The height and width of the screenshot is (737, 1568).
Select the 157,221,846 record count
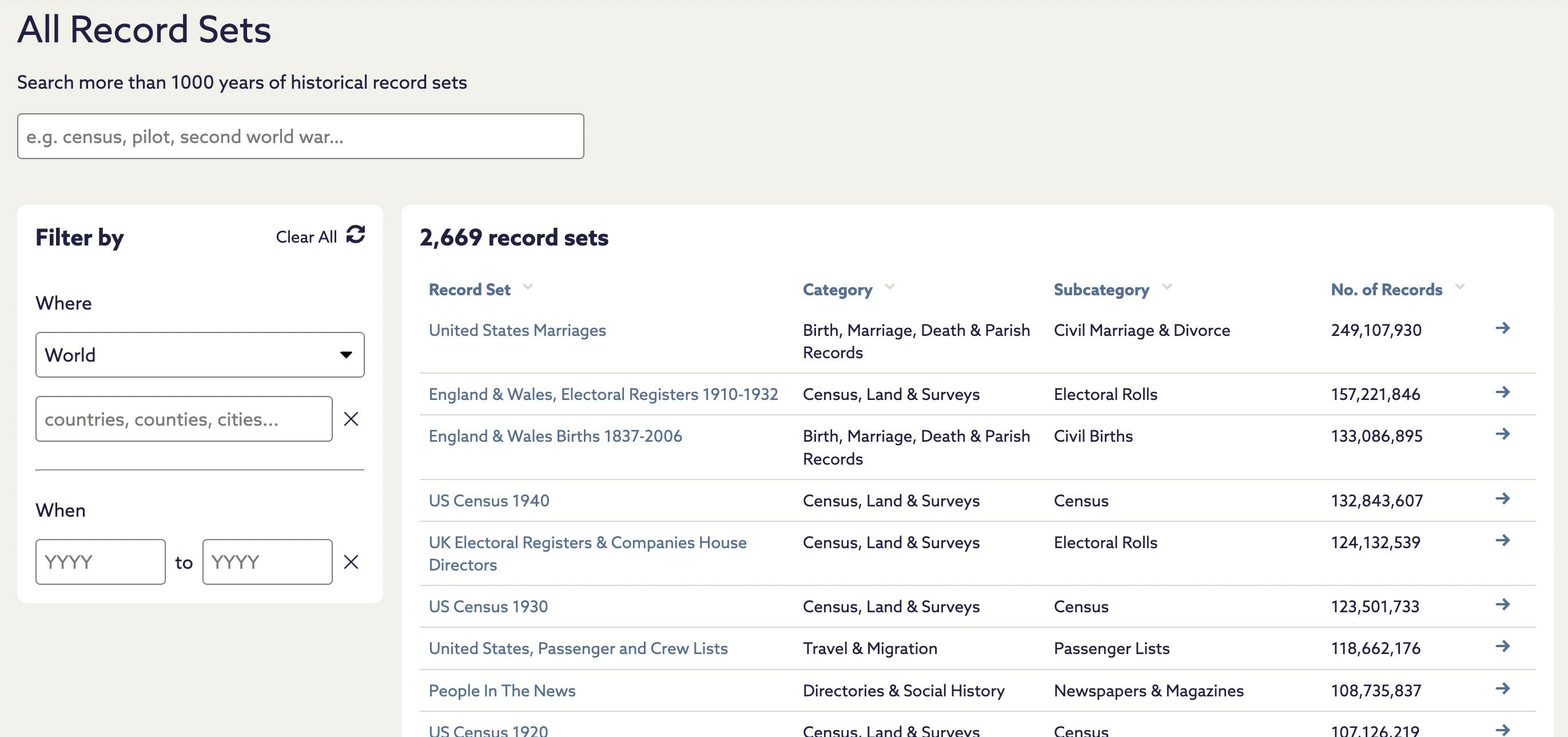(1375, 394)
